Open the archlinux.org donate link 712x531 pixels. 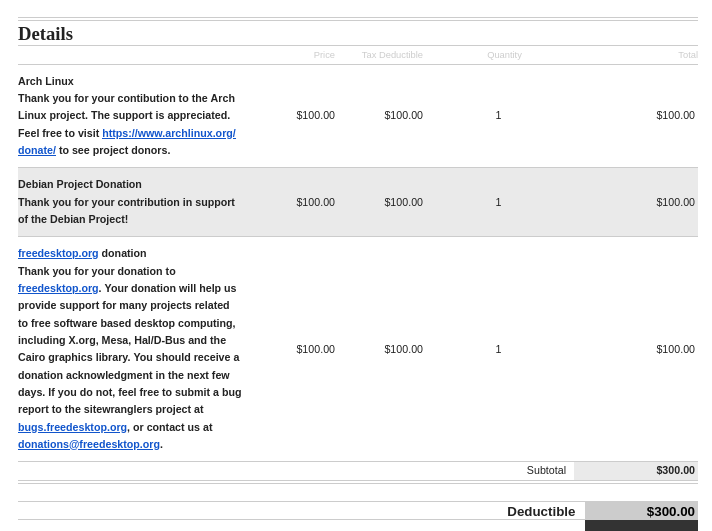click(169, 133)
